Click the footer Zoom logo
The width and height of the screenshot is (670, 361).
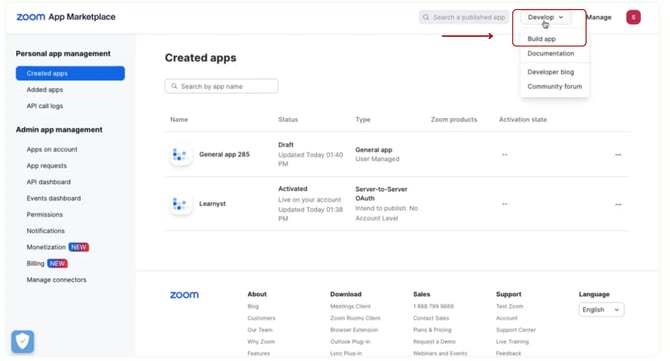(184, 295)
